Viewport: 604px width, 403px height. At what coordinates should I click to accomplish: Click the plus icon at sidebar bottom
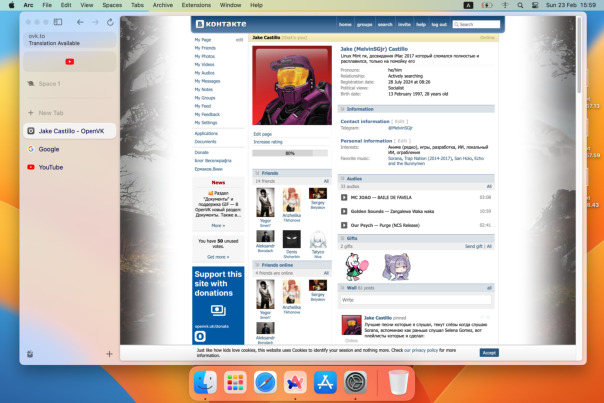[109, 354]
